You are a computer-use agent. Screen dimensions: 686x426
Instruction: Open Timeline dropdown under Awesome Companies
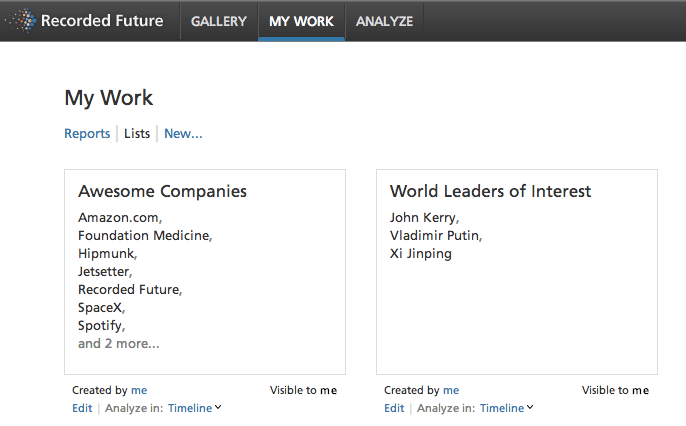(195, 408)
